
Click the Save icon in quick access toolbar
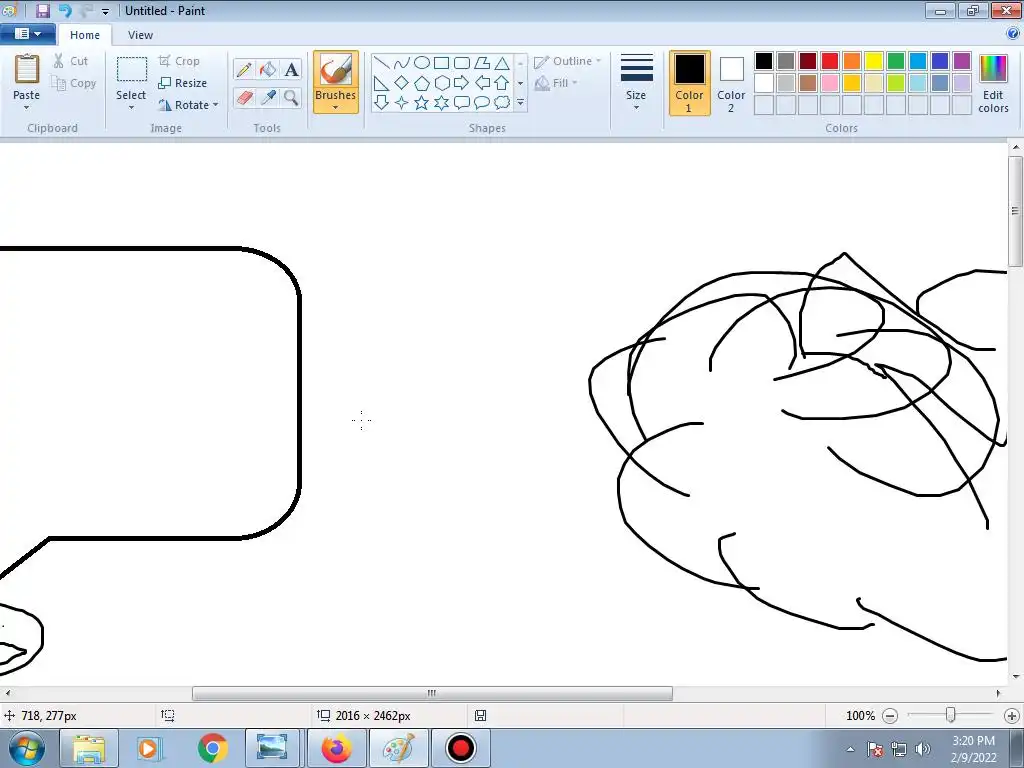click(x=42, y=10)
